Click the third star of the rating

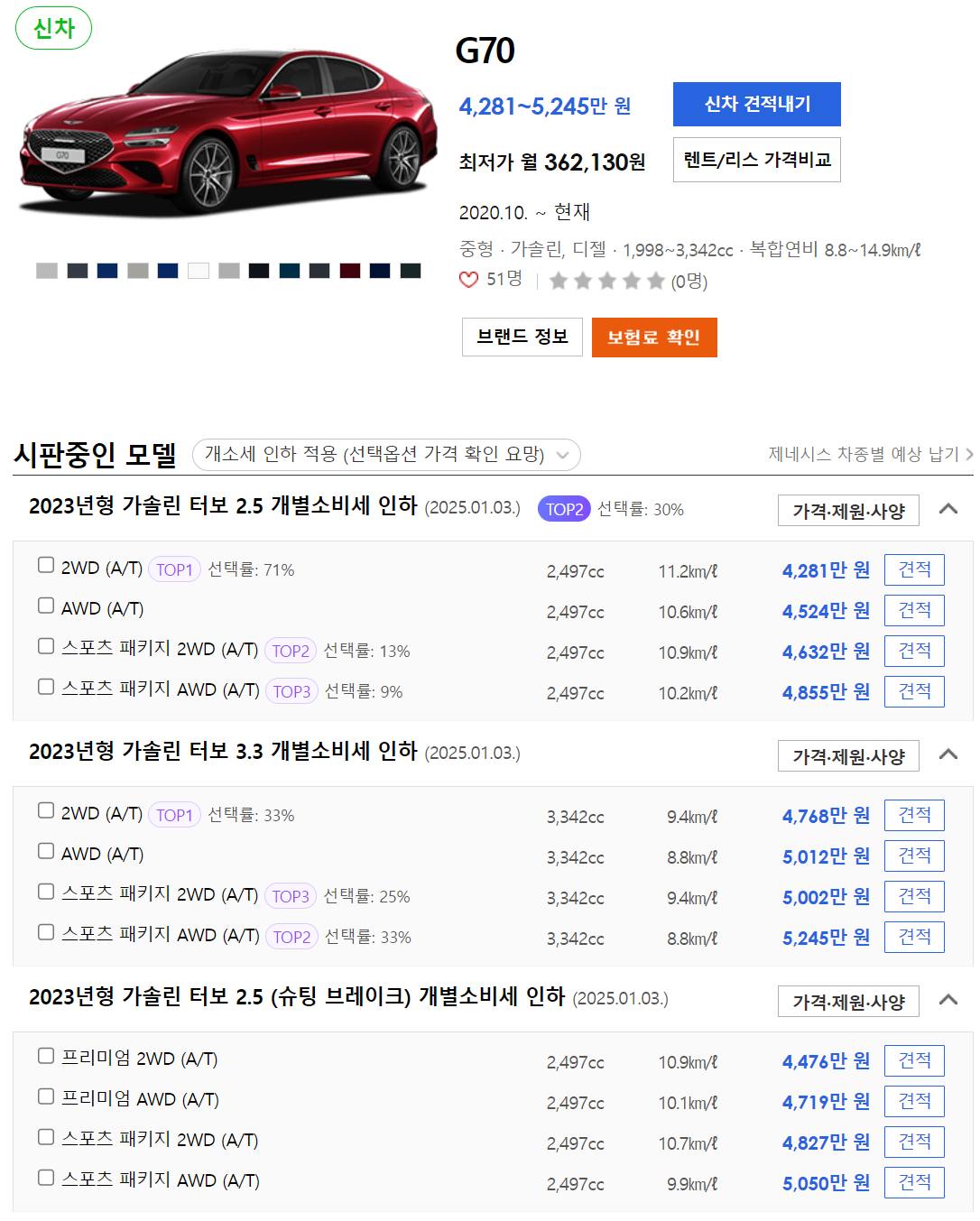(607, 281)
